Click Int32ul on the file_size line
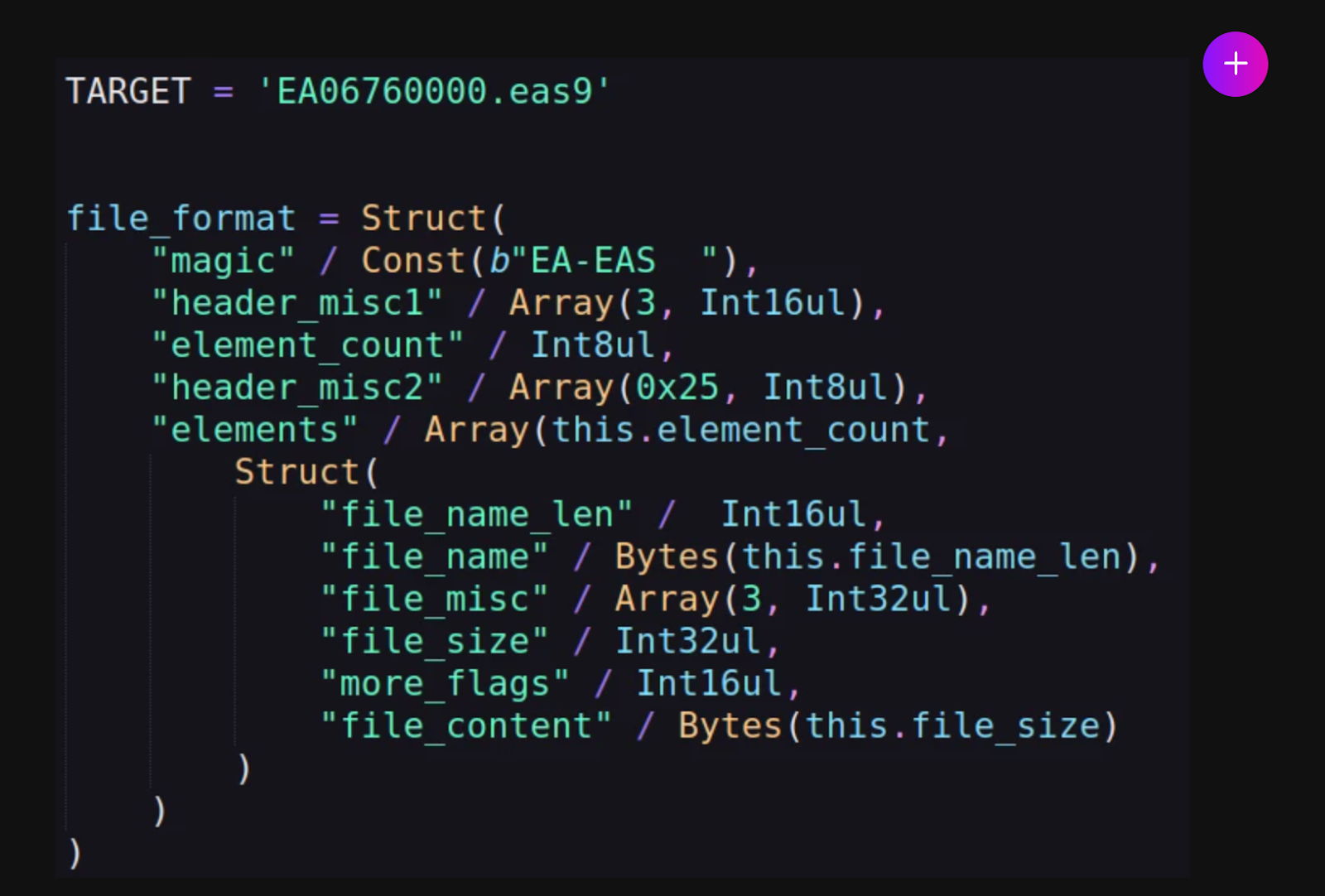The height and width of the screenshot is (896, 1325). click(x=687, y=641)
